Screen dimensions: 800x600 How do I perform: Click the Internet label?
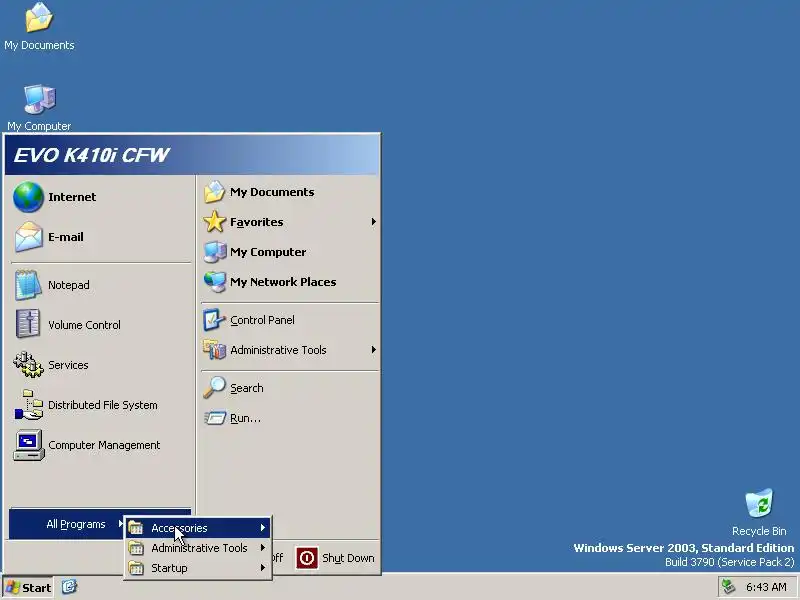click(72, 197)
